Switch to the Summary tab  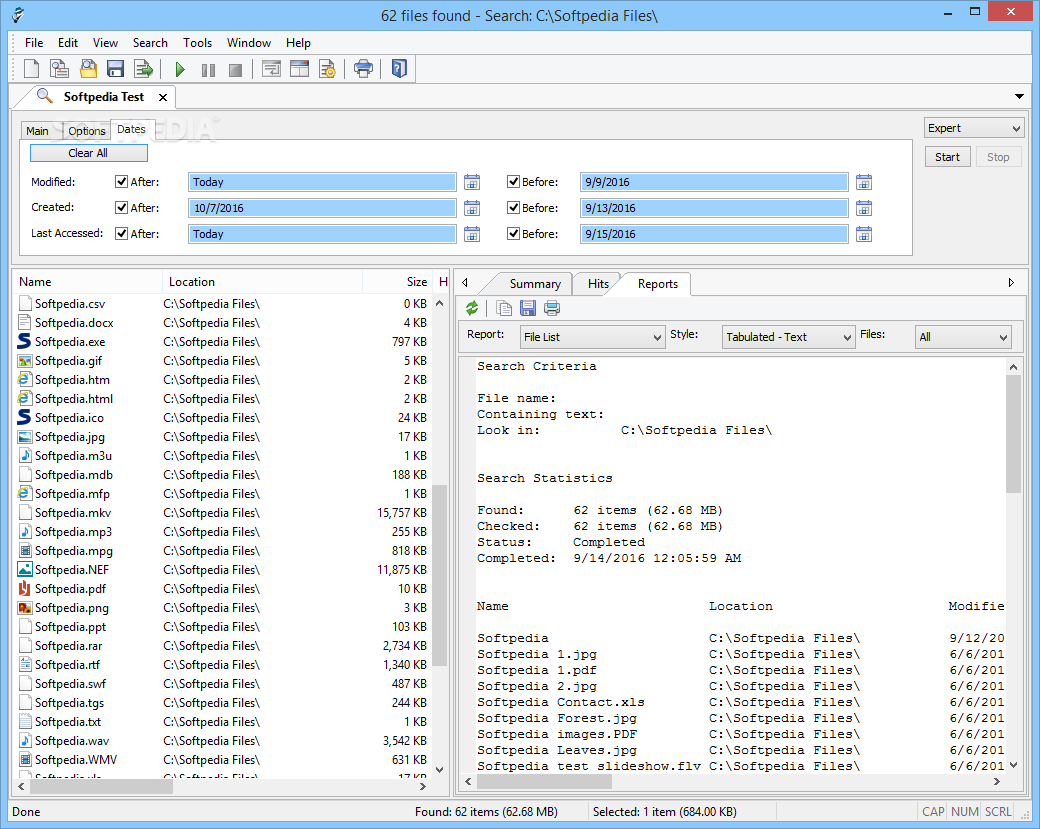pyautogui.click(x=535, y=284)
